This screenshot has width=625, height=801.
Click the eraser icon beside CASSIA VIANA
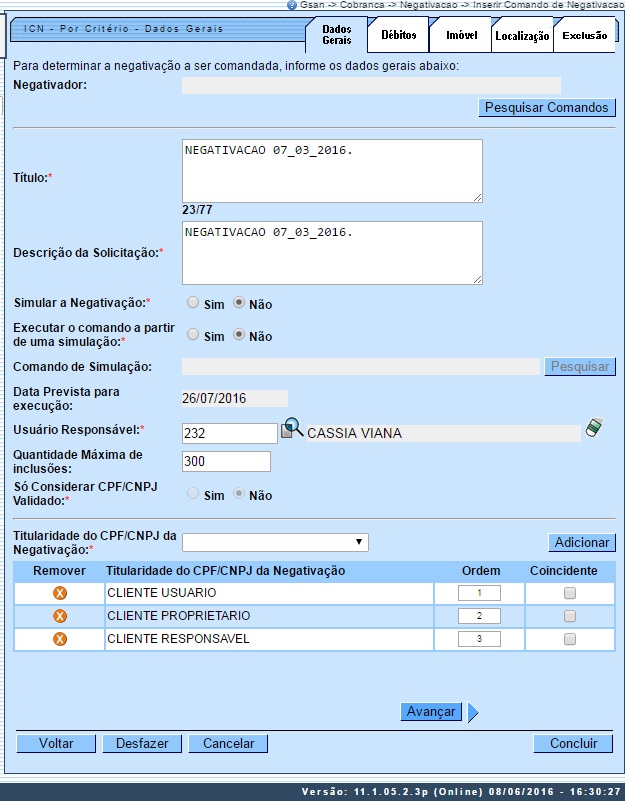[595, 429]
